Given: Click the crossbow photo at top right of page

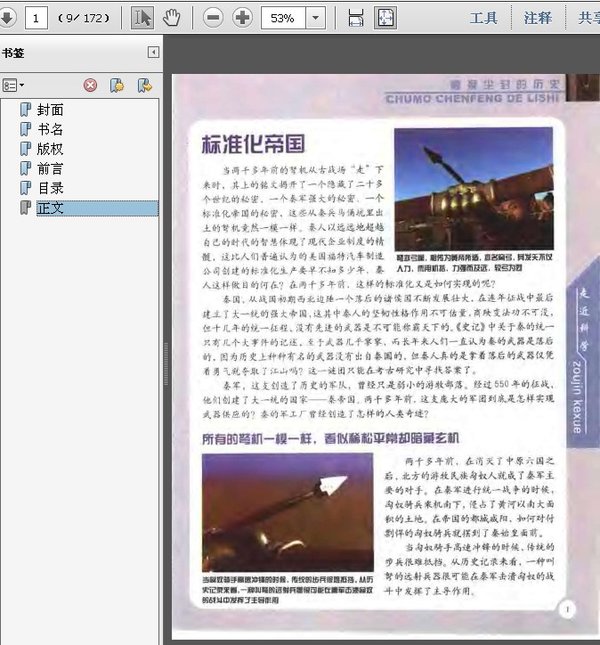Looking at the screenshot, I should coord(473,188).
